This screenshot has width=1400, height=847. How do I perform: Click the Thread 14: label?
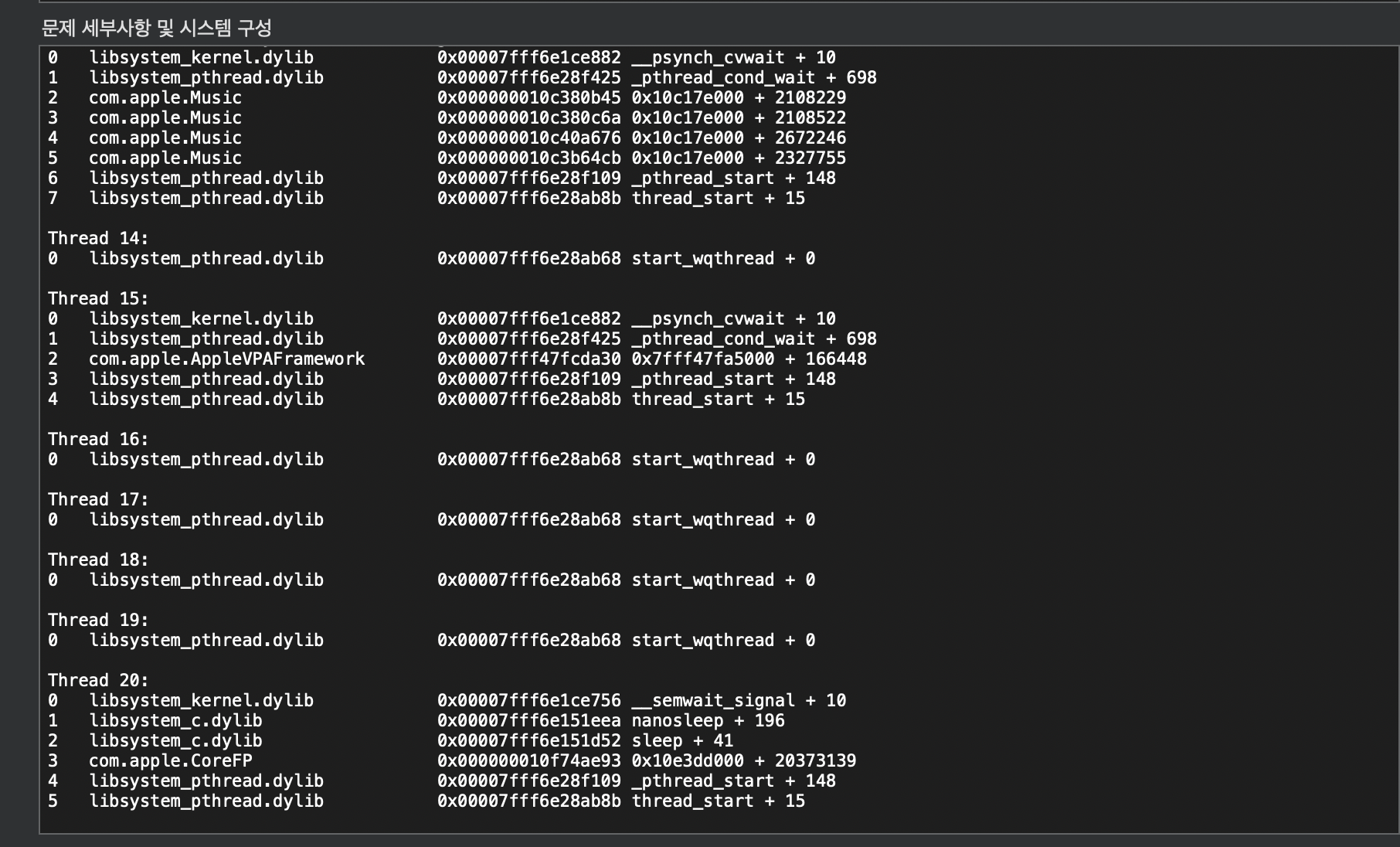98,238
